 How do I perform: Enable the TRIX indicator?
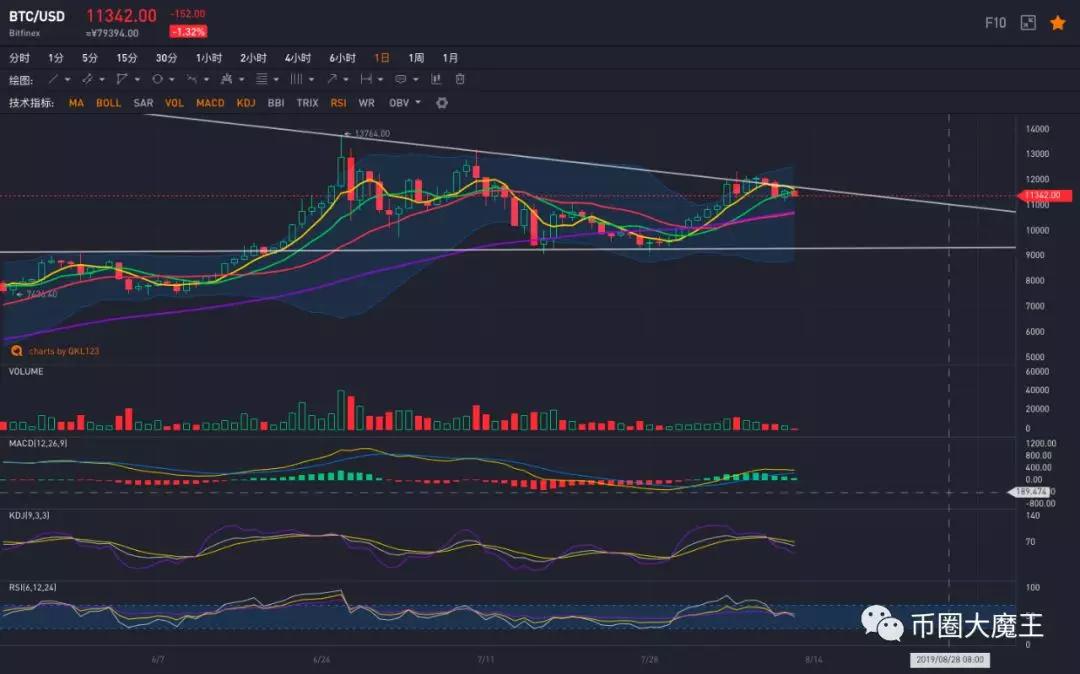click(307, 103)
